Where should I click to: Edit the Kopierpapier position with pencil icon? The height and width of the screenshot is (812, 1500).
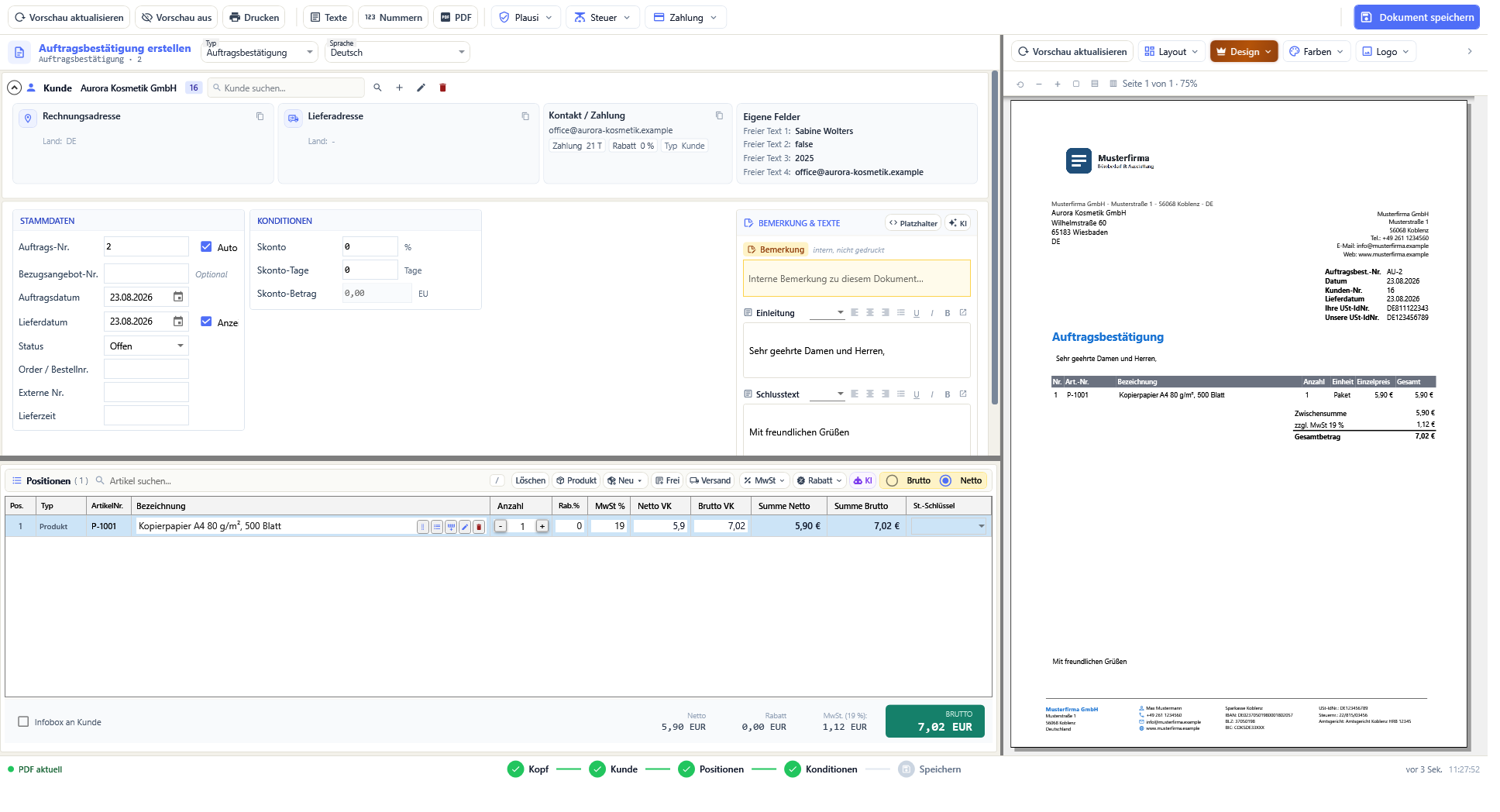(465, 527)
